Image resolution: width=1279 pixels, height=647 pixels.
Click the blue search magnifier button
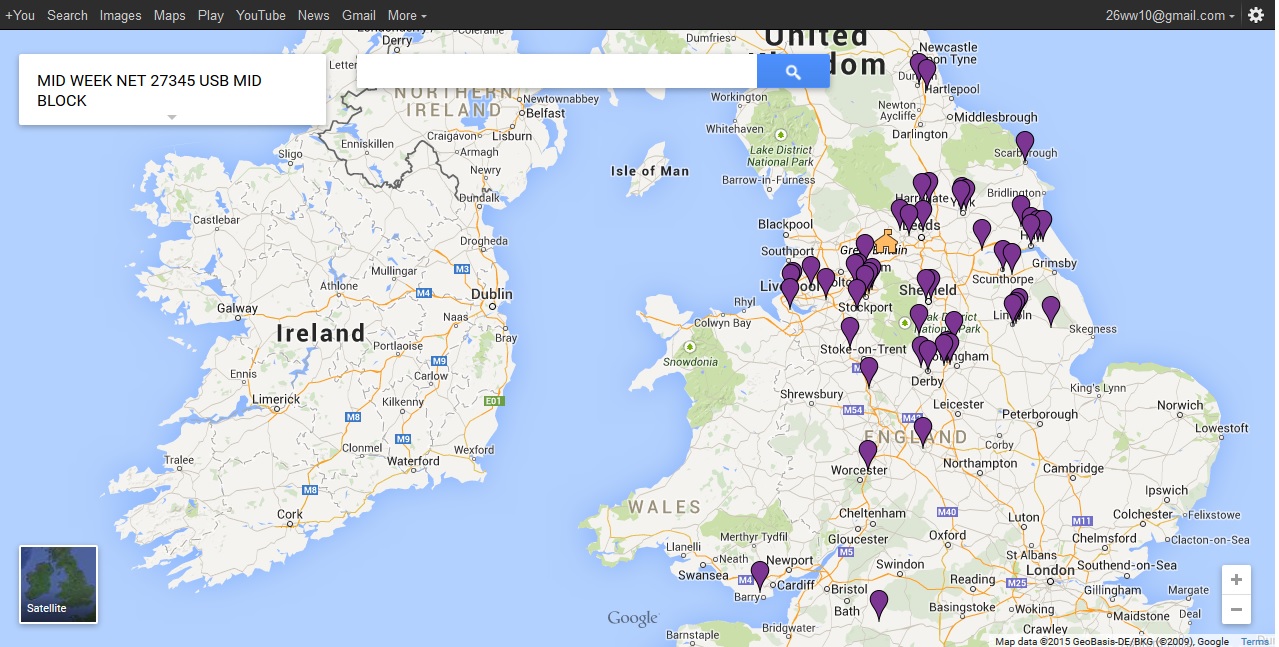[793, 72]
